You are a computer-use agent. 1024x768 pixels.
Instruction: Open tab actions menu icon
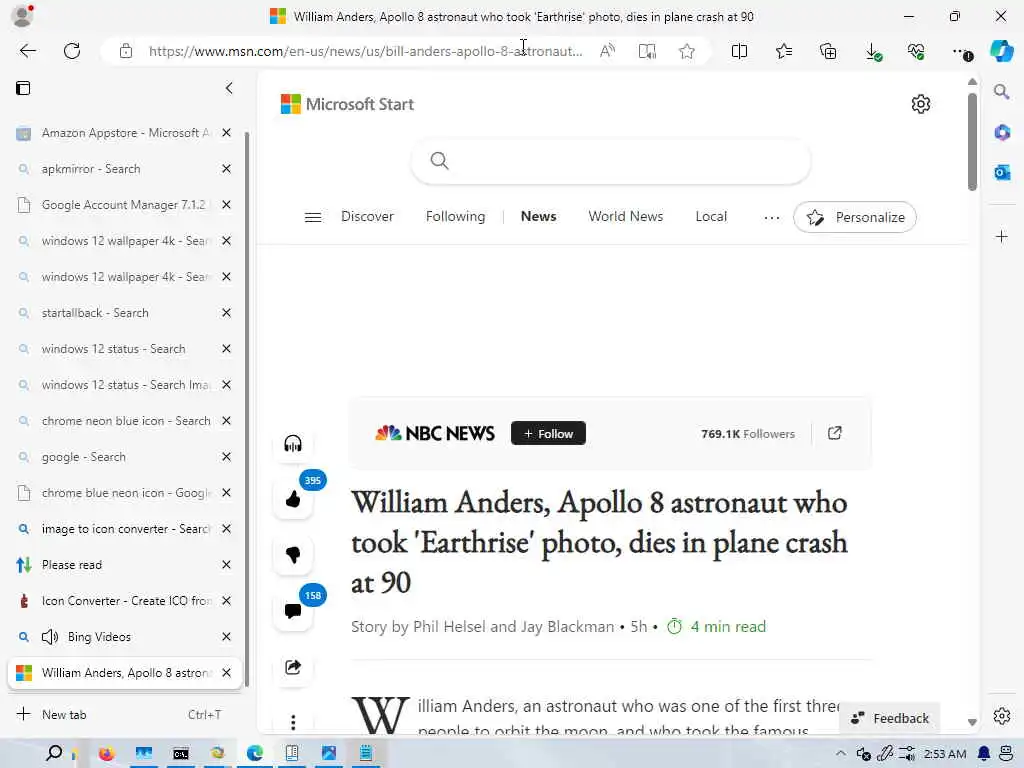[x=23, y=88]
